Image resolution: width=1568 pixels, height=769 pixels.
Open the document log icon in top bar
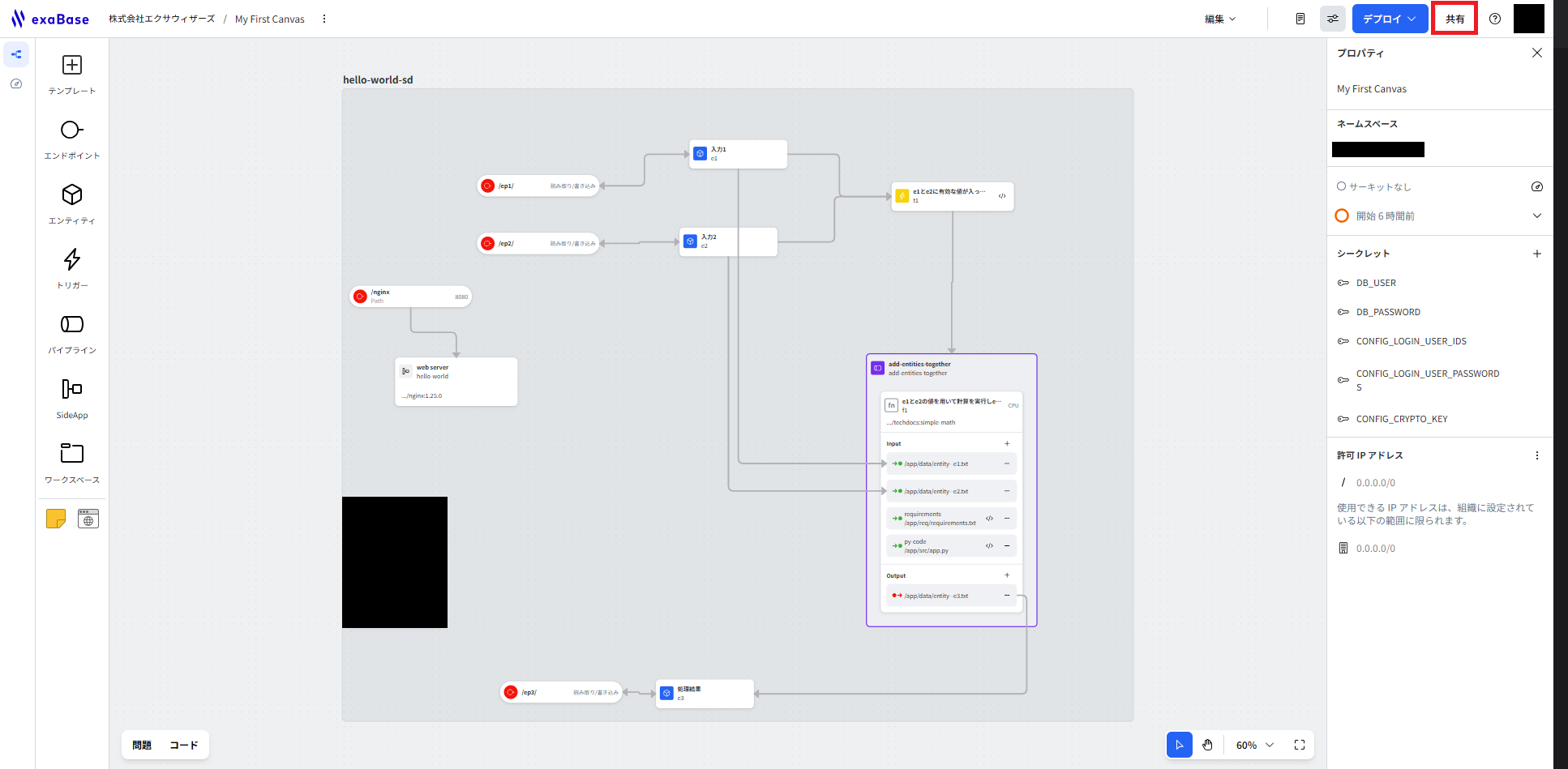point(1300,19)
